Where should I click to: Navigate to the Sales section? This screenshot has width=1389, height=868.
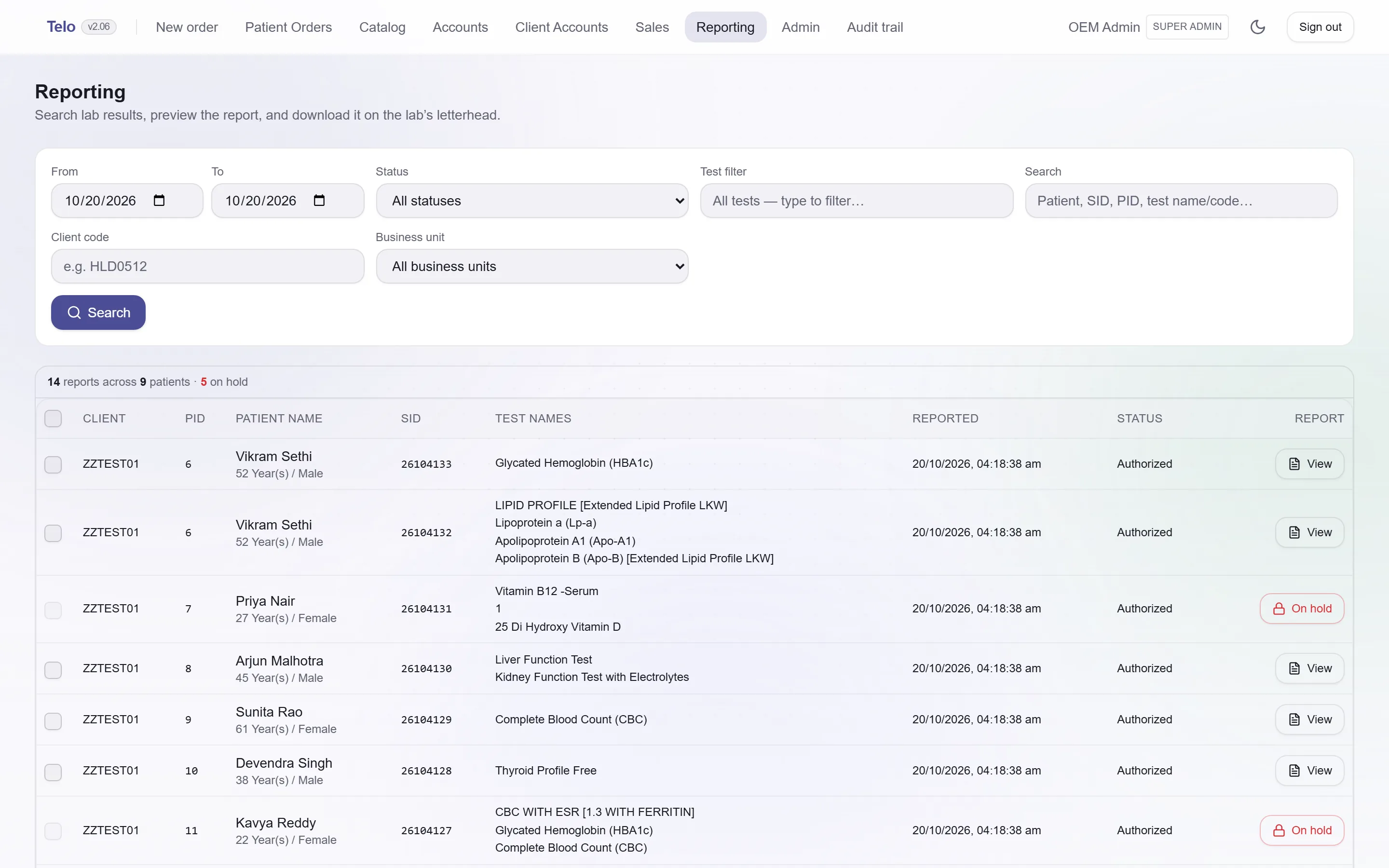tap(652, 27)
